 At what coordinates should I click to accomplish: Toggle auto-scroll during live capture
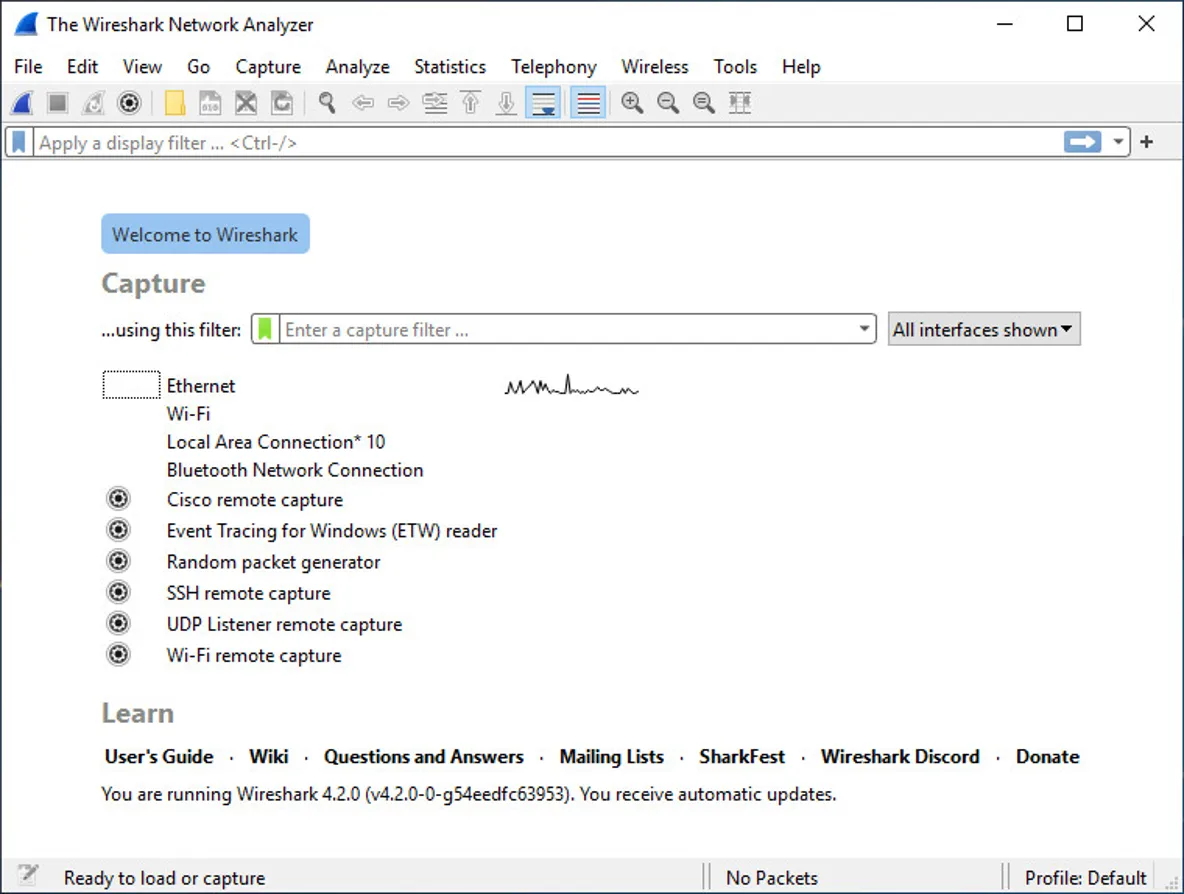(543, 103)
